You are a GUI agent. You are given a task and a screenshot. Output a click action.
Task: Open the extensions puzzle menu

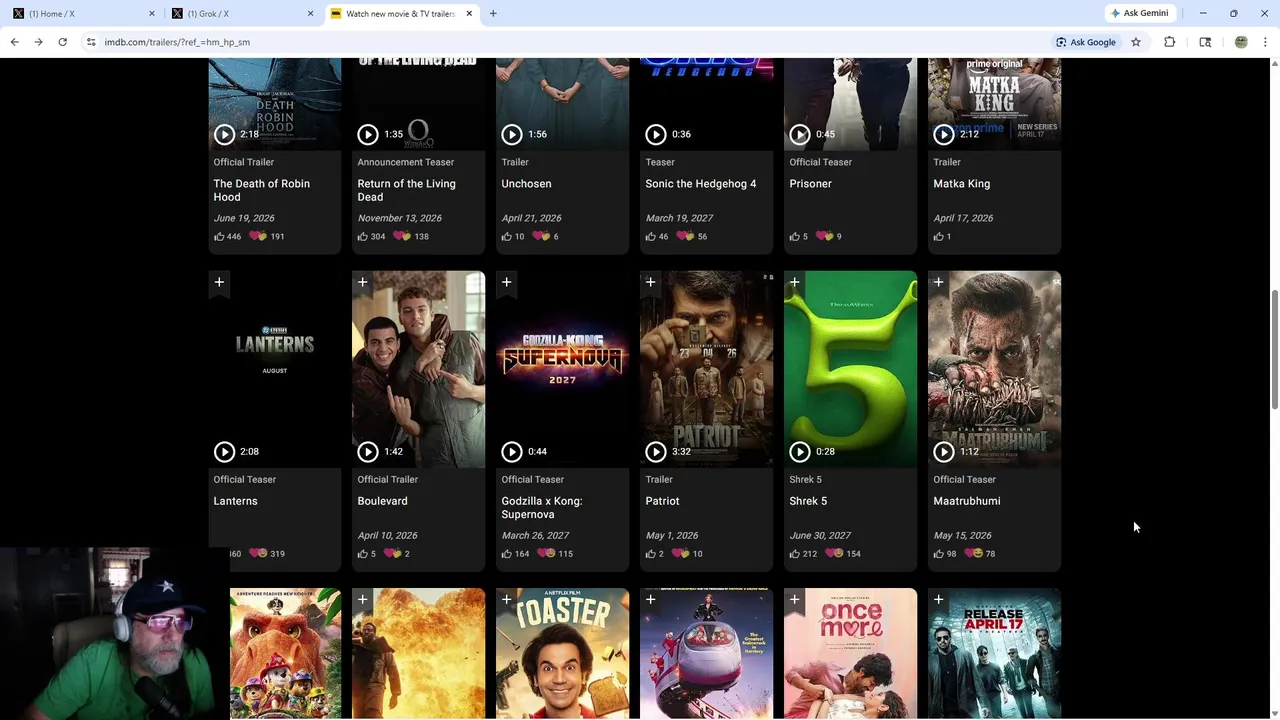1169,42
